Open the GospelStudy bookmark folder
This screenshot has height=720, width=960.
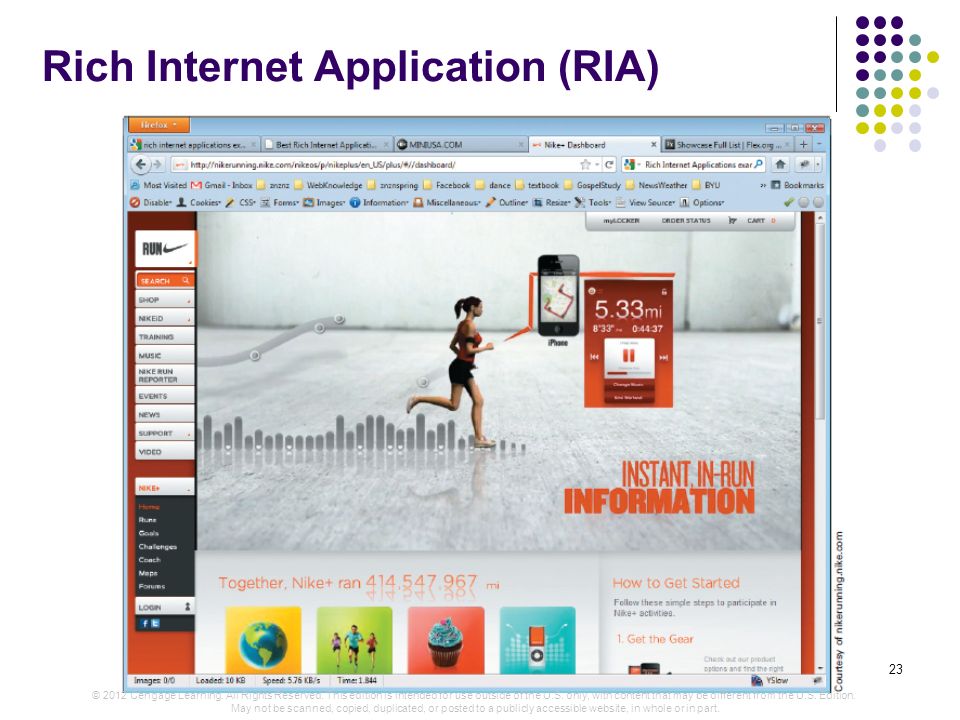[x=592, y=185]
